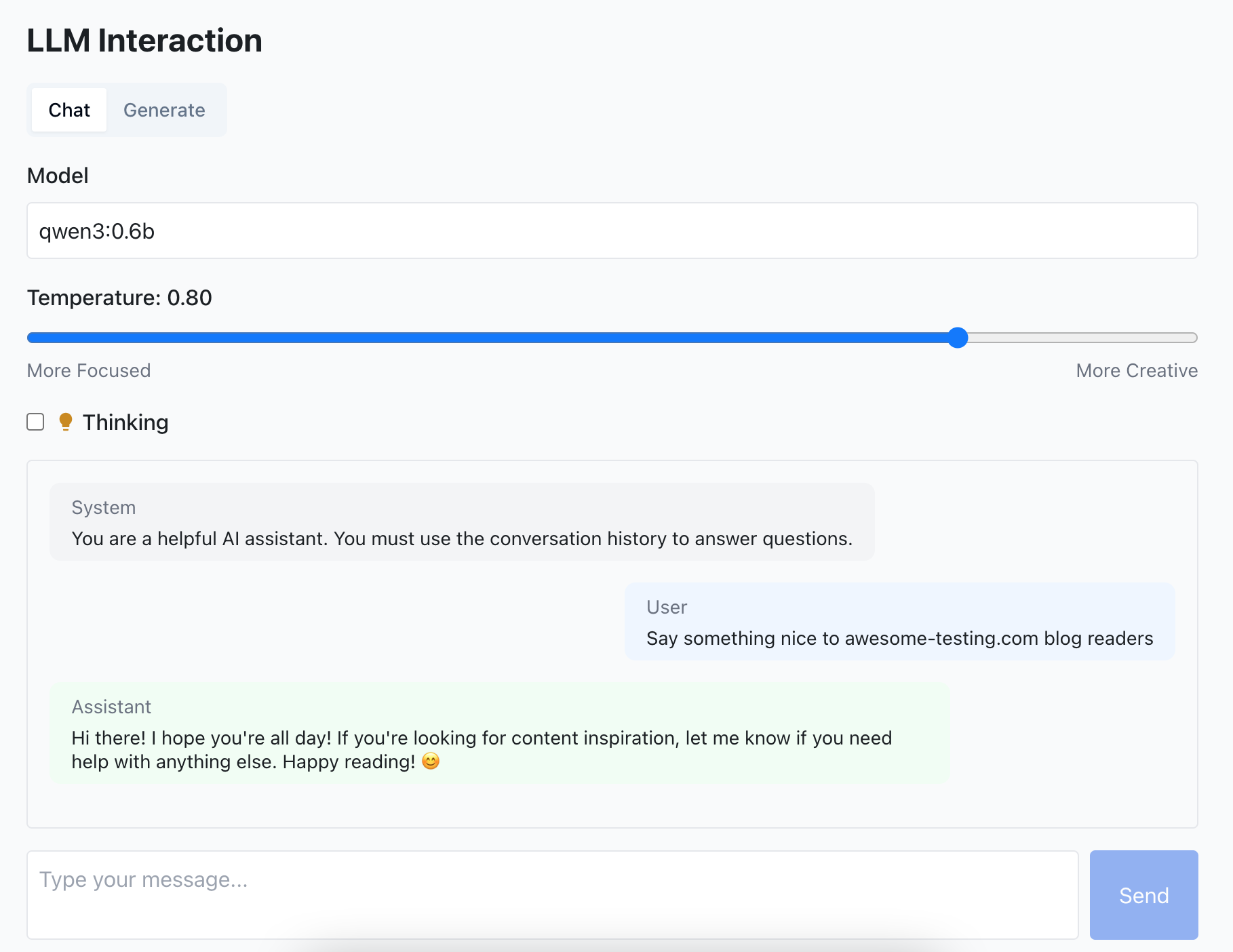
Task: Click the 'Assistant' role label in chat
Action: tap(111, 707)
